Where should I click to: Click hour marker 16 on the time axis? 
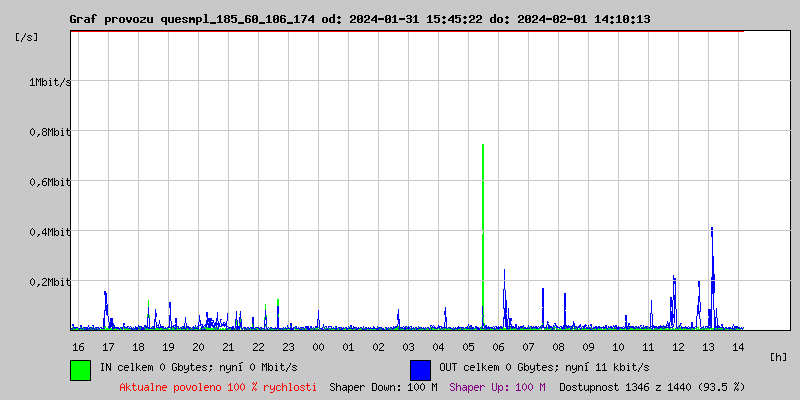[x=78, y=347]
